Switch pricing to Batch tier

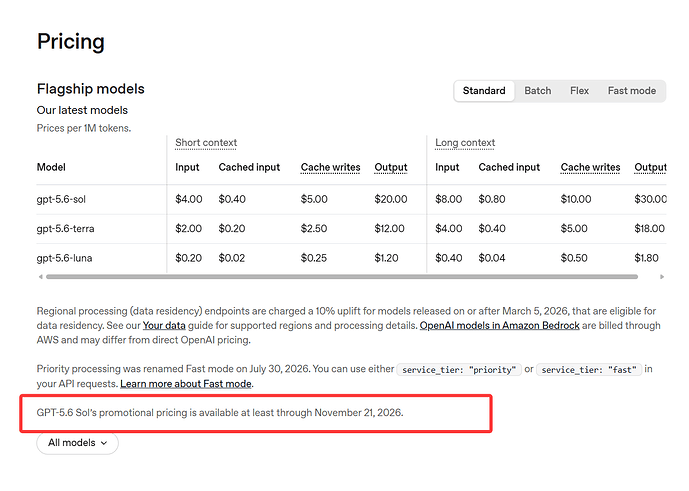[x=537, y=91]
